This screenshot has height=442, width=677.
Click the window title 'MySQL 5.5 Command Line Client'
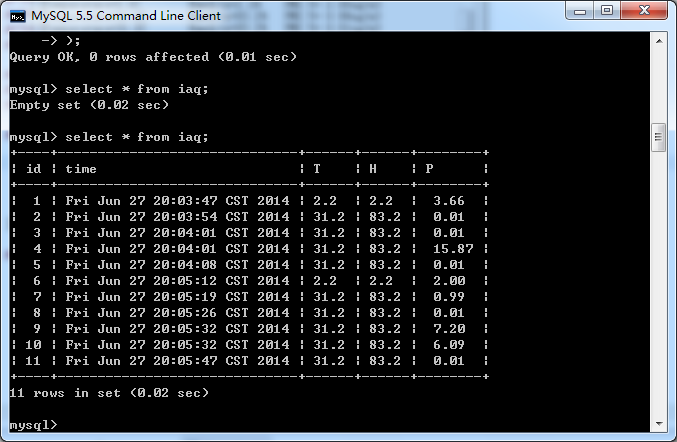[126, 16]
